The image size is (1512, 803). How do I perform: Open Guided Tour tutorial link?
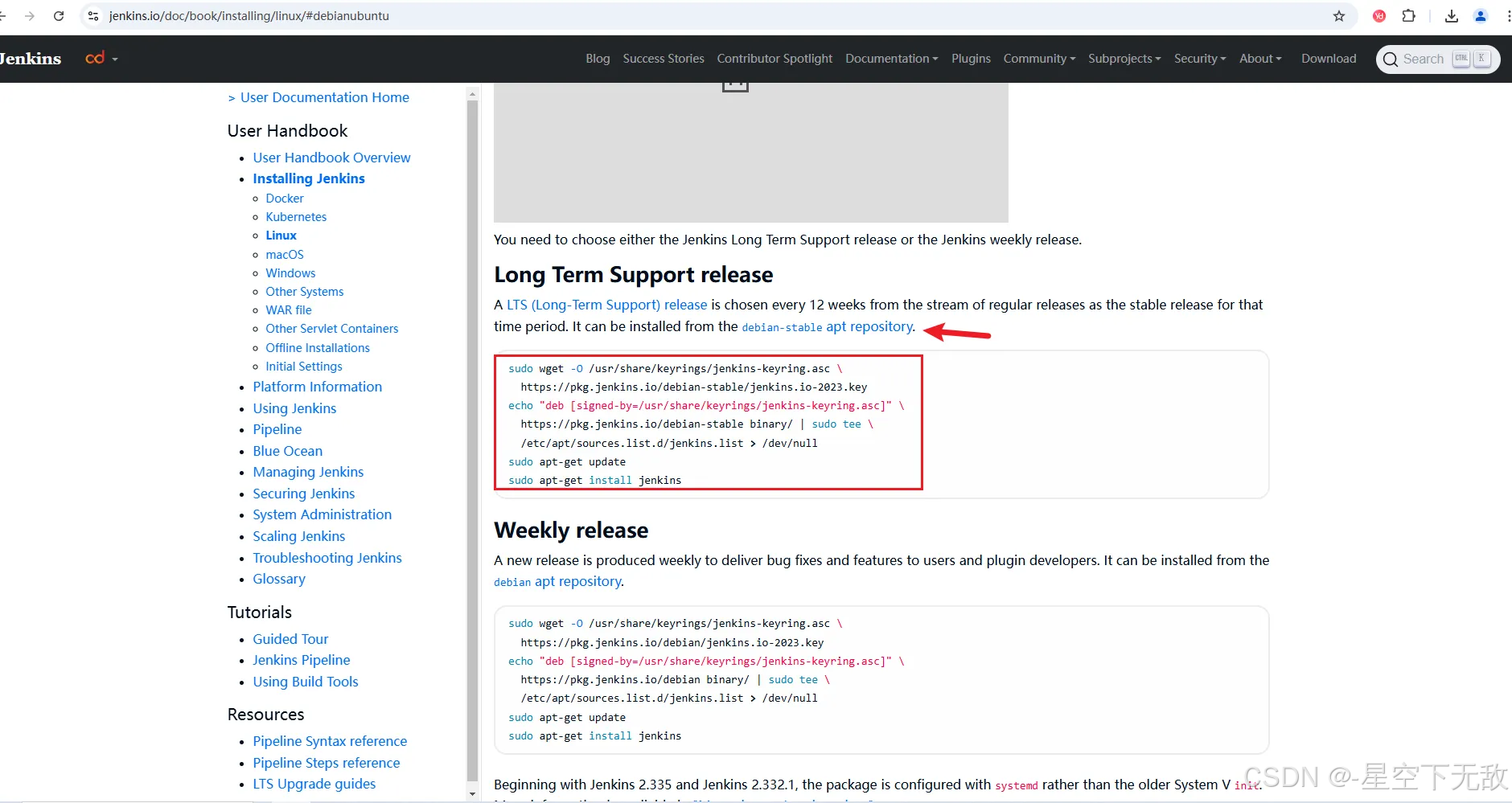(290, 639)
